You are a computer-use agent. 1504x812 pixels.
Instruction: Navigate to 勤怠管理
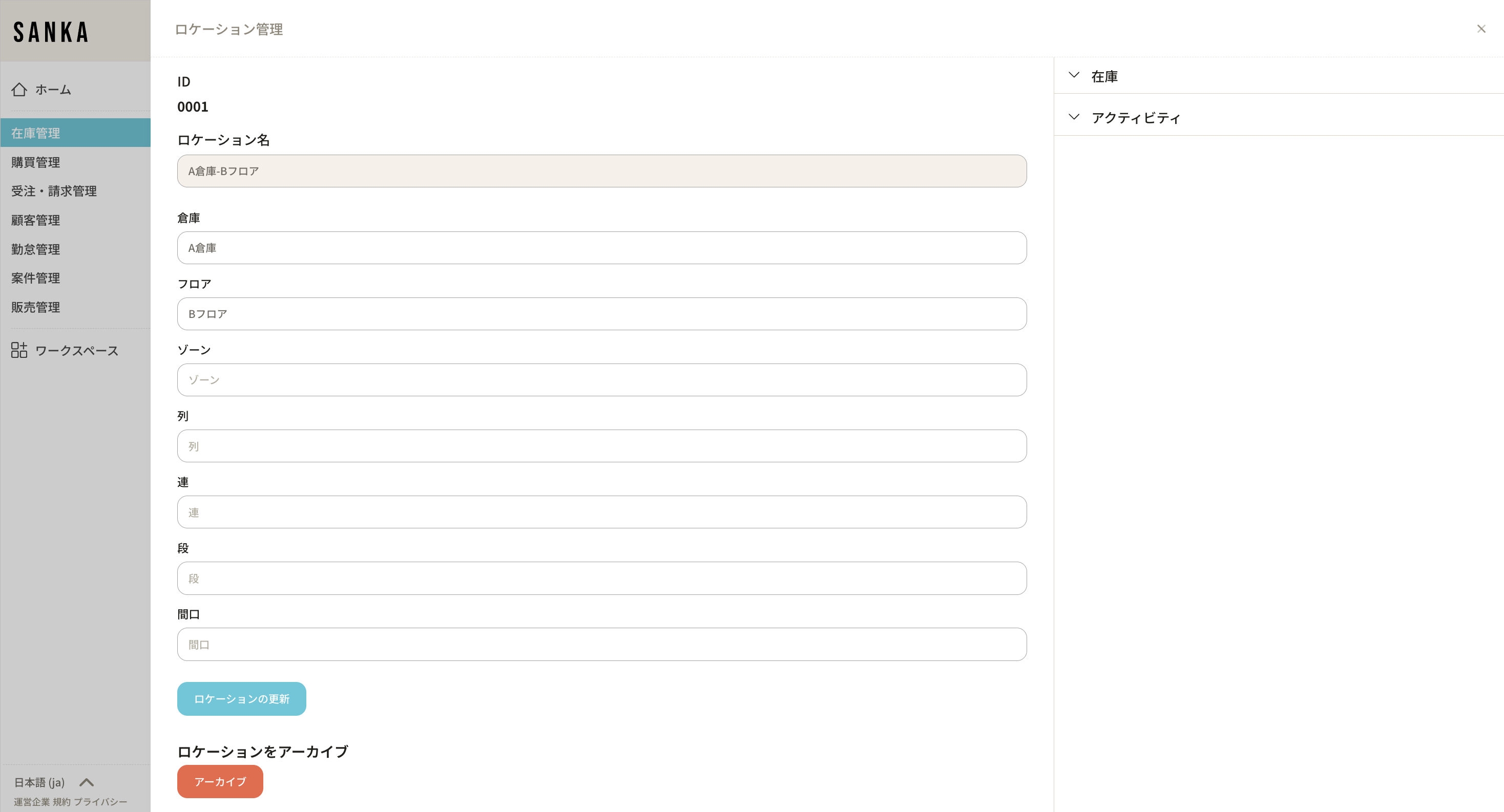click(x=36, y=249)
